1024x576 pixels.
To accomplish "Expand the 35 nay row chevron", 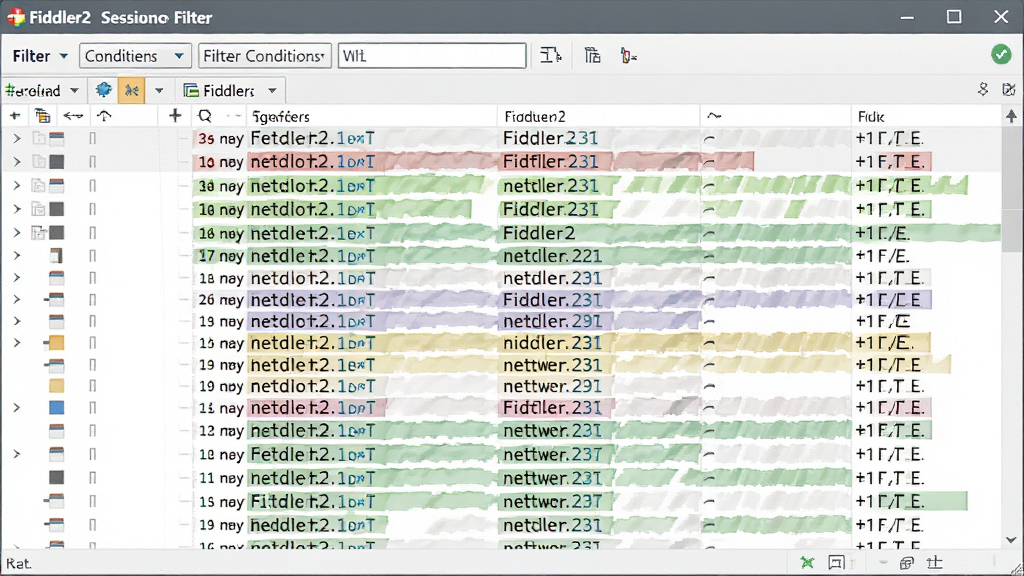I will (x=17, y=138).
